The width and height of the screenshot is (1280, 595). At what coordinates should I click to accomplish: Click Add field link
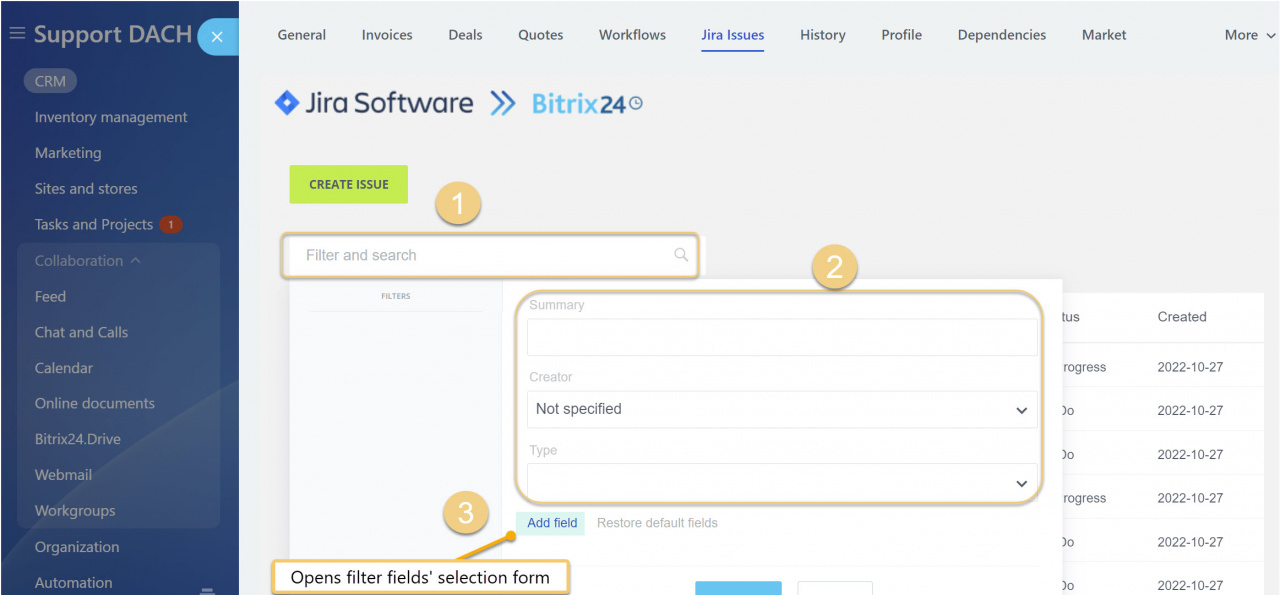tap(552, 523)
